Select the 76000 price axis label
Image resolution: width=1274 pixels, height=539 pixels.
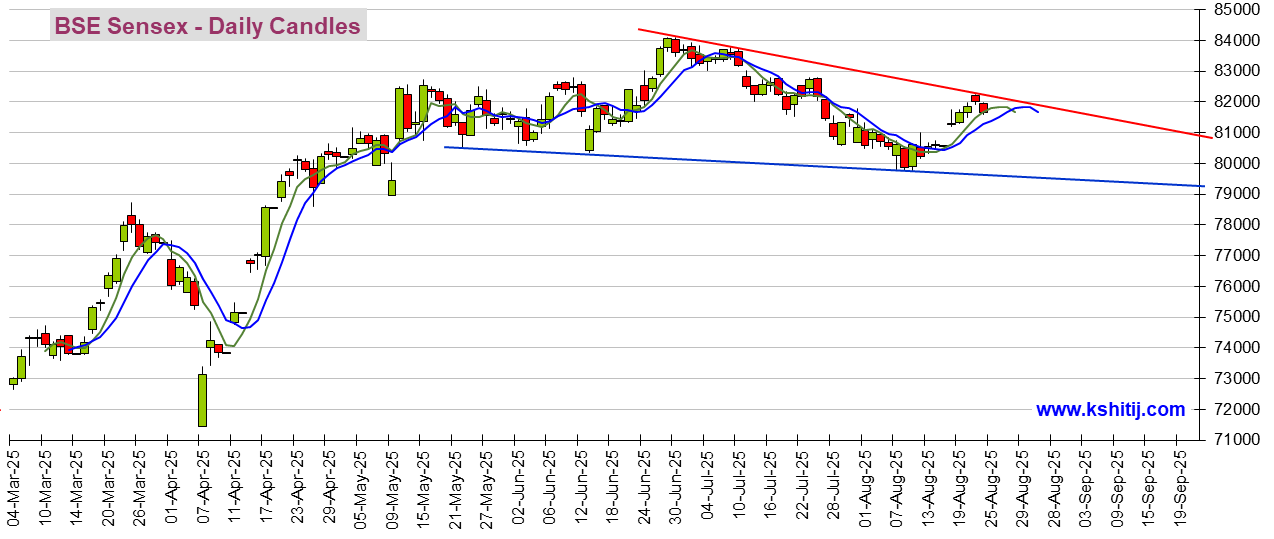(1235, 286)
